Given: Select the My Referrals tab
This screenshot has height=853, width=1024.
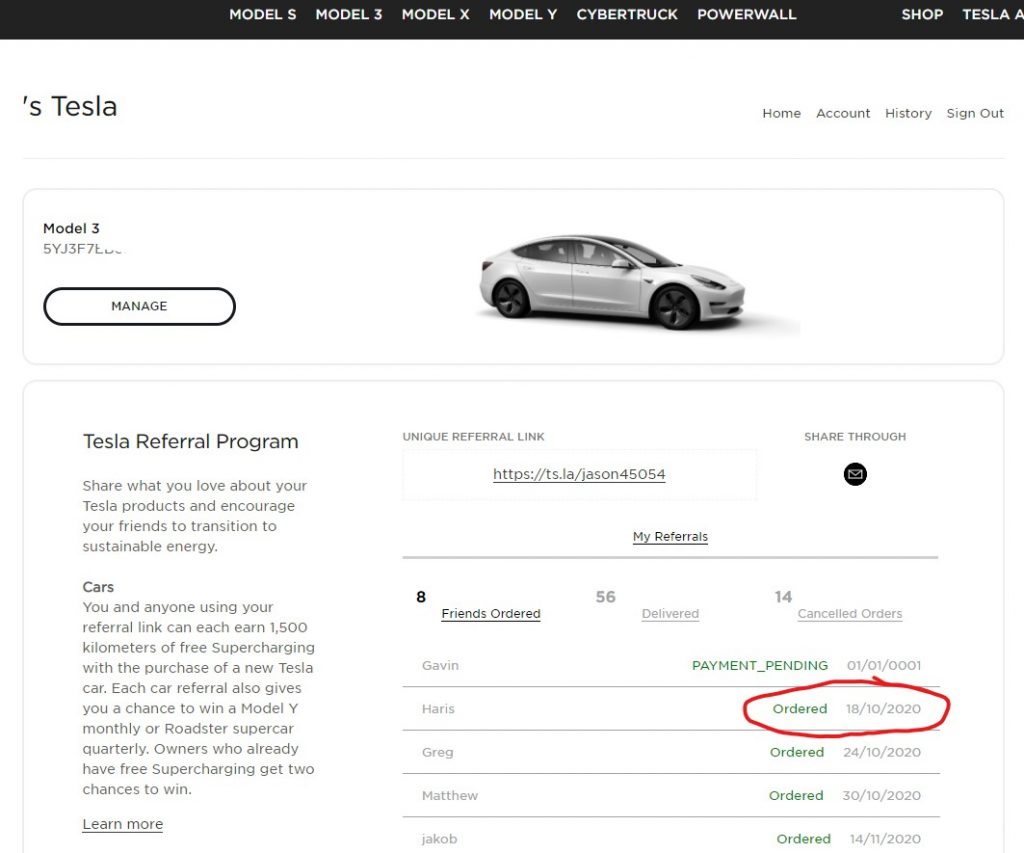Looking at the screenshot, I should (x=670, y=536).
